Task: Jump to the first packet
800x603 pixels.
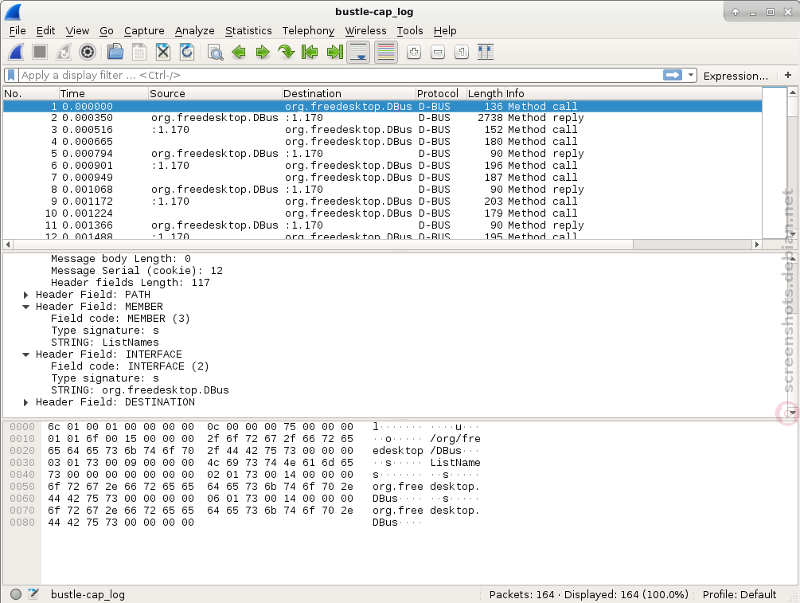Action: pos(310,52)
